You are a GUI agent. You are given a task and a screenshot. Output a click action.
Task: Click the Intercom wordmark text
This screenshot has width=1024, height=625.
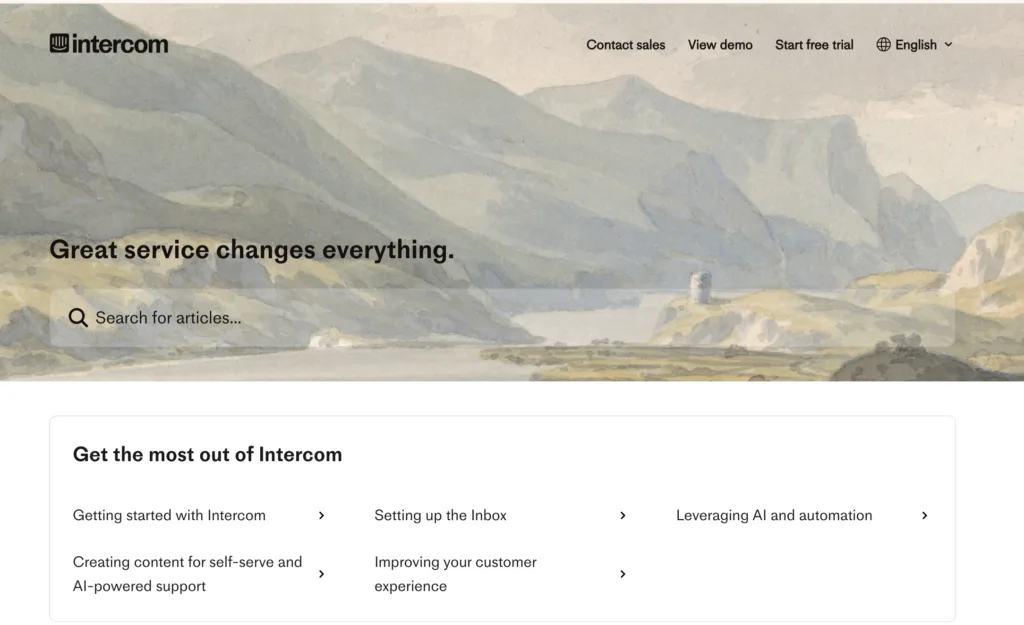pyautogui.click(x=120, y=44)
